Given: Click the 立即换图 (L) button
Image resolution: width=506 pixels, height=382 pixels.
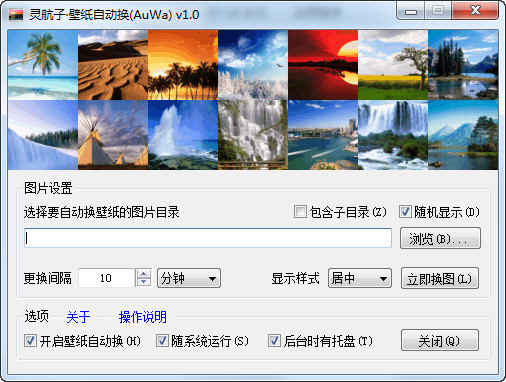Looking at the screenshot, I should pos(440,278).
